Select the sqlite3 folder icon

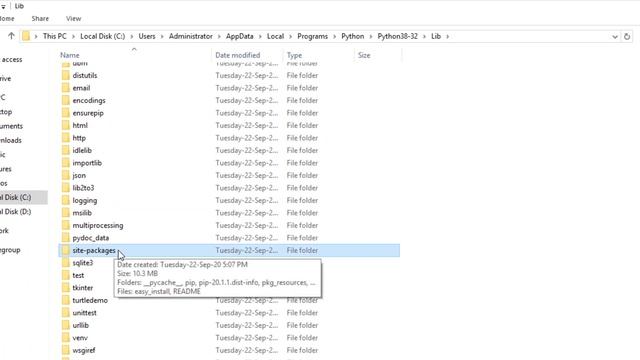point(66,263)
